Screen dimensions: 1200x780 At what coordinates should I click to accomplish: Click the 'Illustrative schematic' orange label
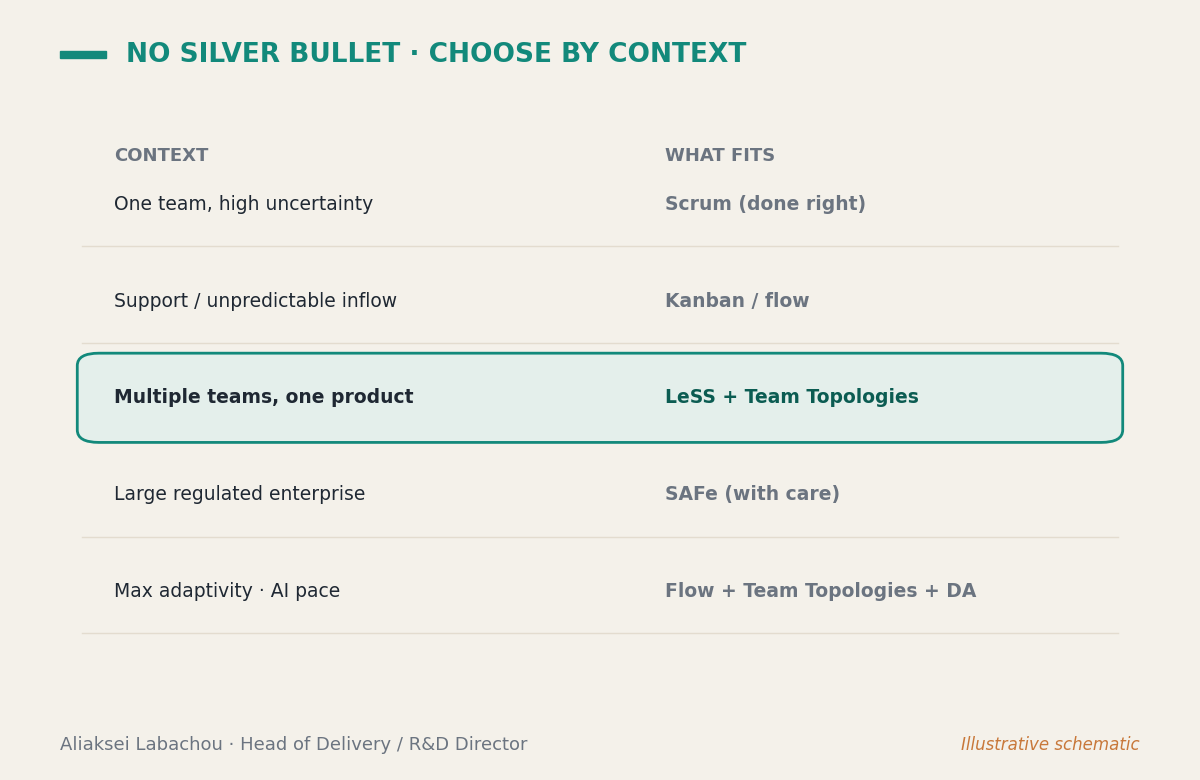[x=1050, y=745]
